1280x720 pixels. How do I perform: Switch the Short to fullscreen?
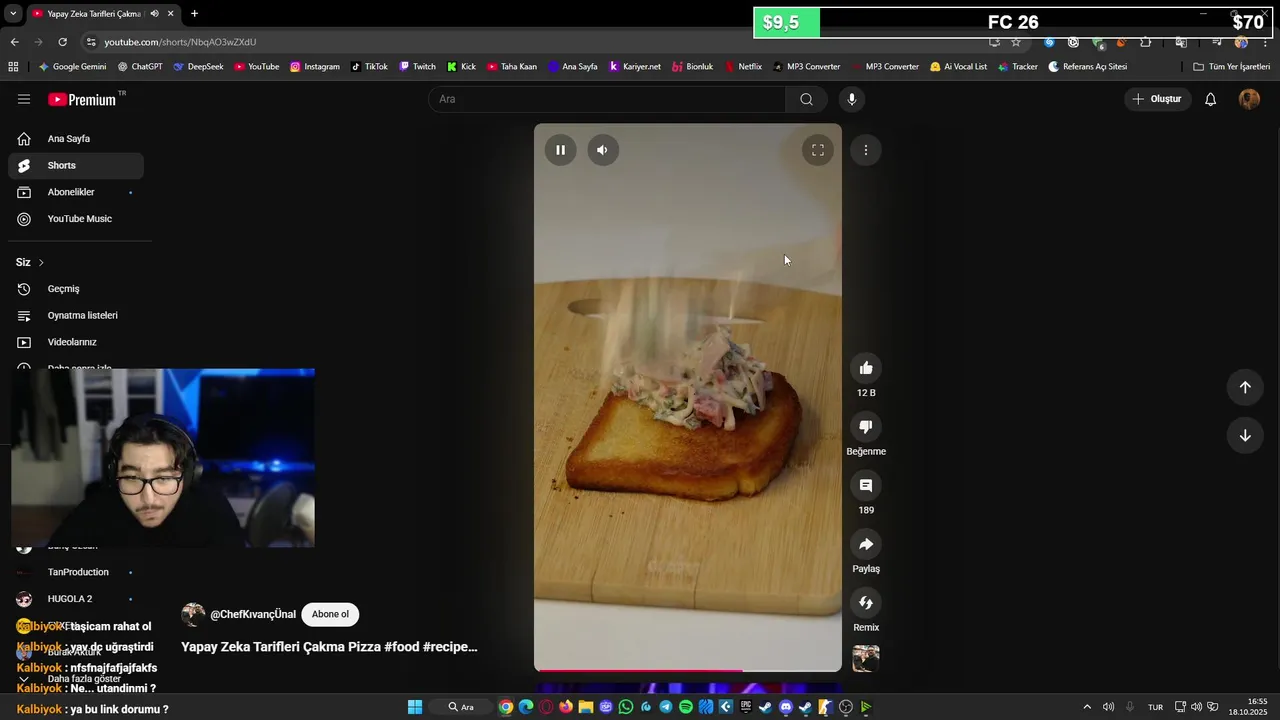click(817, 150)
